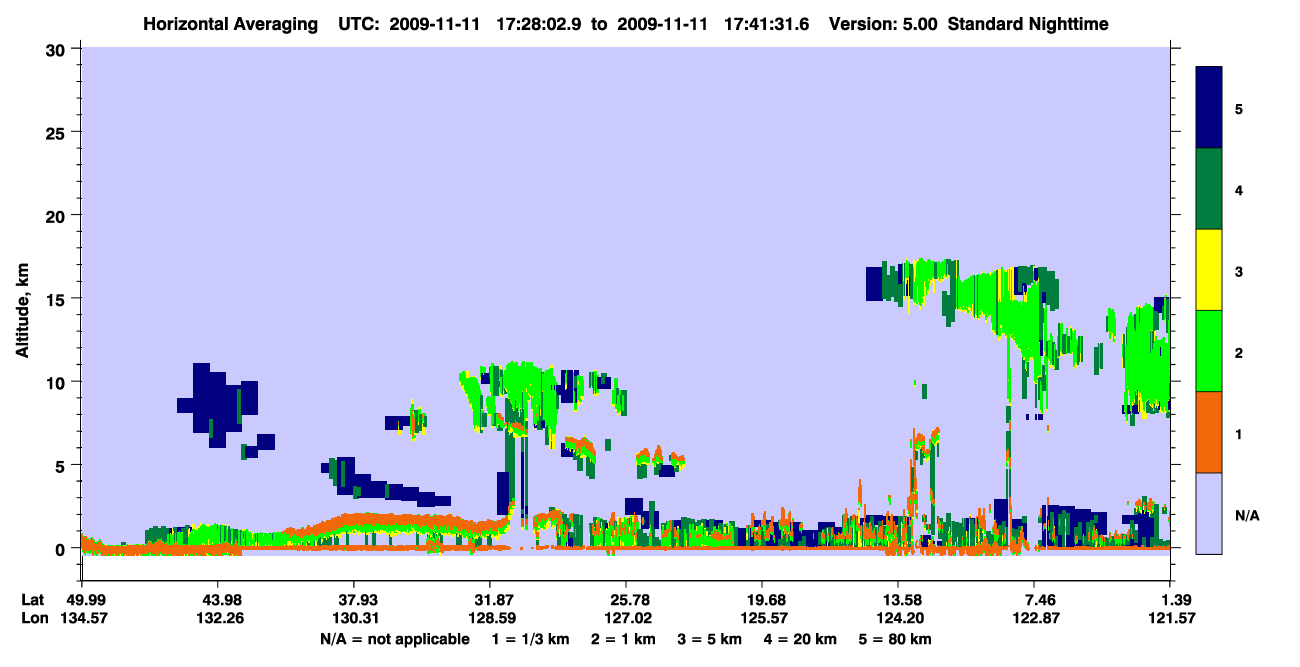Click the 30 altitude tick label
Image resolution: width=1300 pixels, height=667 pixels.
tap(57, 49)
